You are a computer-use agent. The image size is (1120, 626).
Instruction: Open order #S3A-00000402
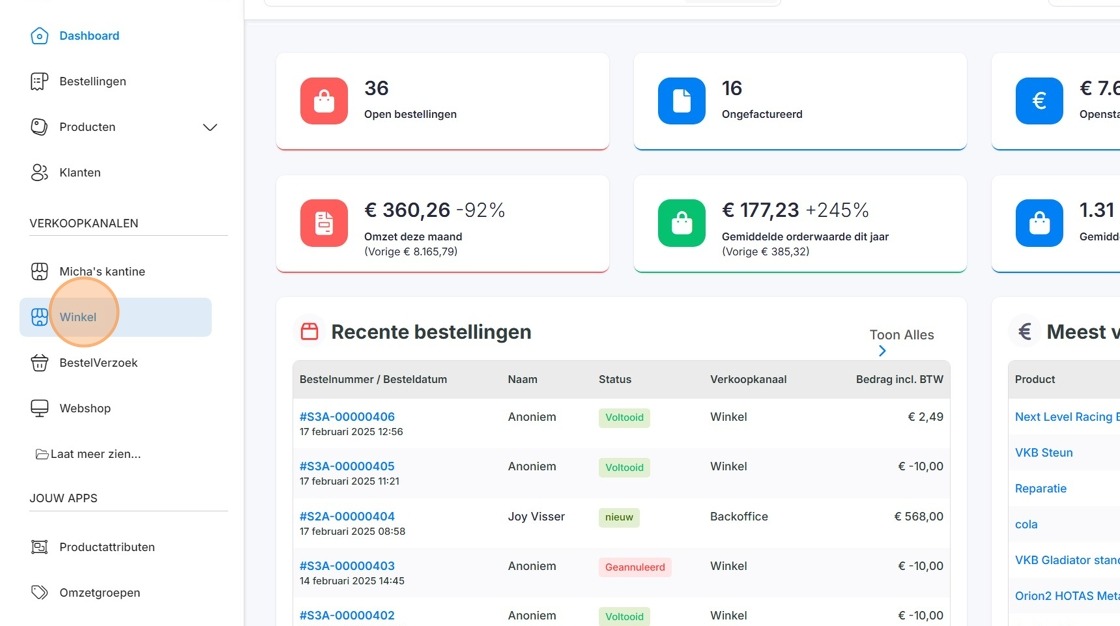pos(347,616)
